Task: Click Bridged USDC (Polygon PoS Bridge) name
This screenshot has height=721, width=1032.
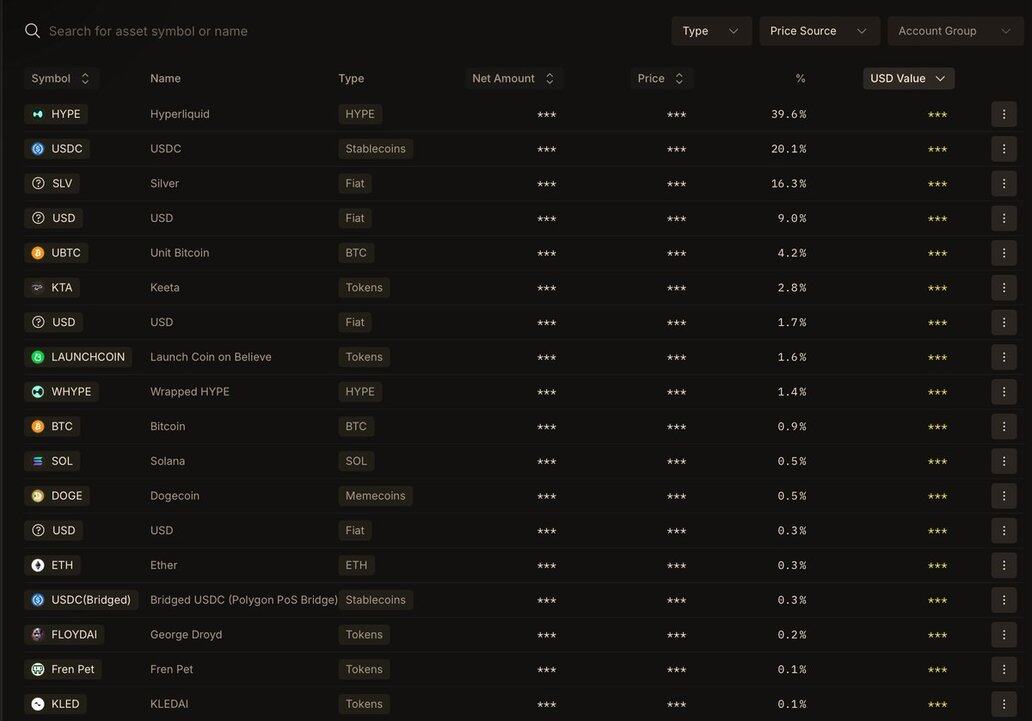Action: pyautogui.click(x=244, y=600)
